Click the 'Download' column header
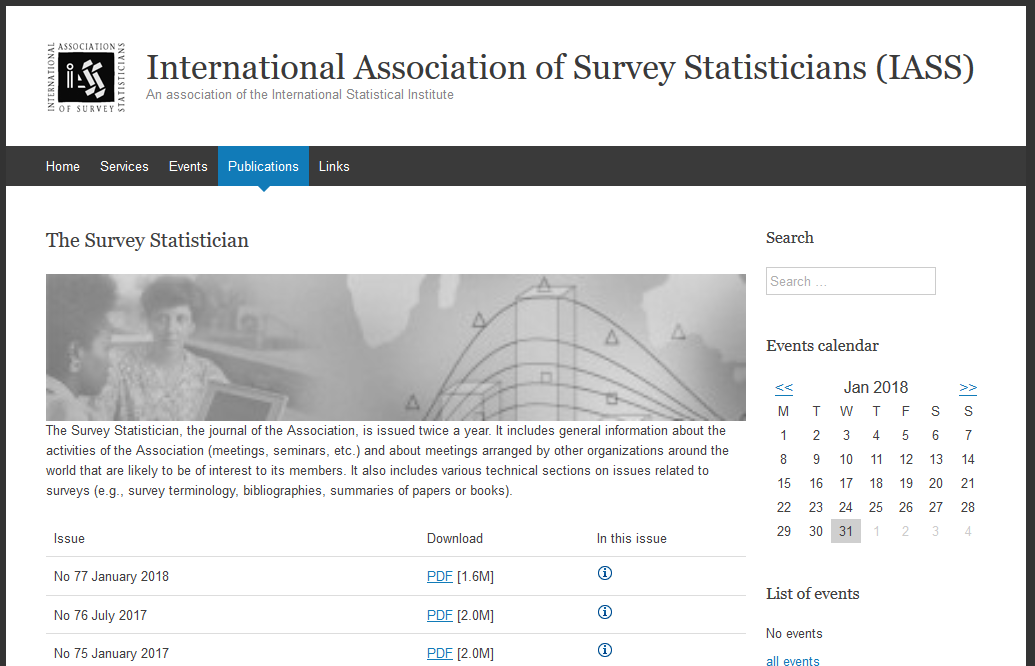 pos(455,539)
